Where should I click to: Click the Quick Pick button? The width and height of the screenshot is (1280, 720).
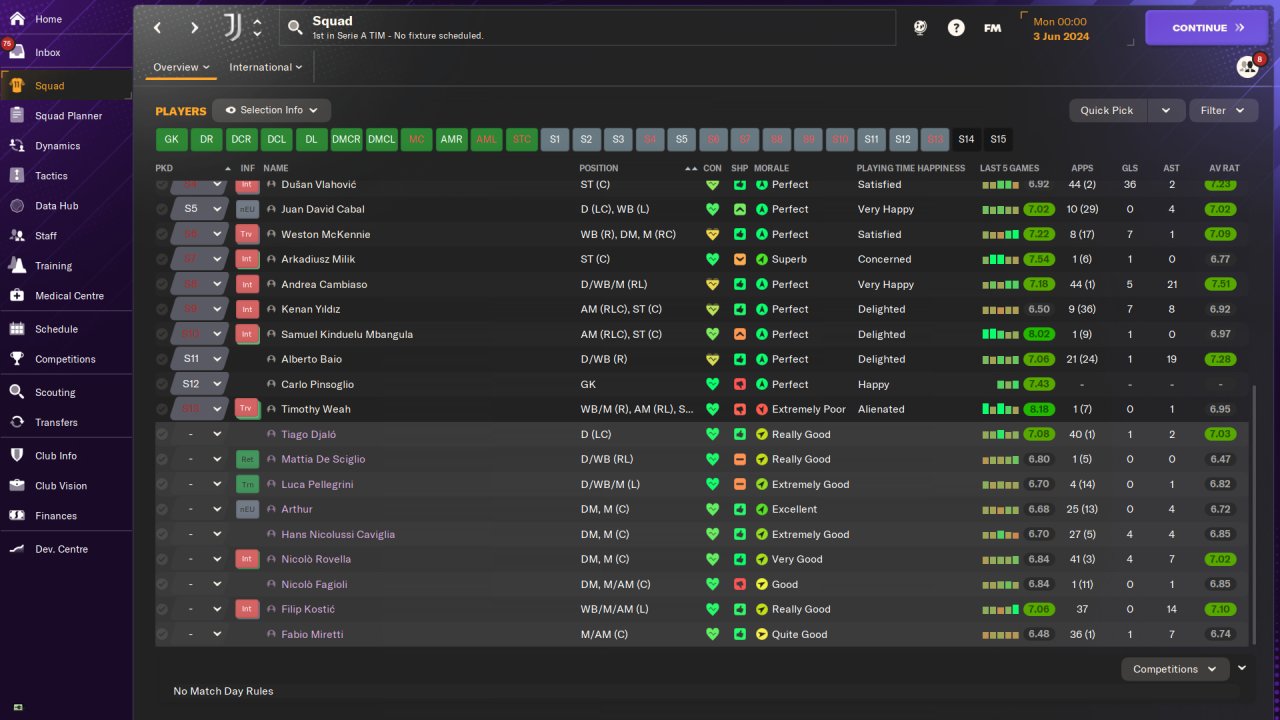(x=1107, y=110)
